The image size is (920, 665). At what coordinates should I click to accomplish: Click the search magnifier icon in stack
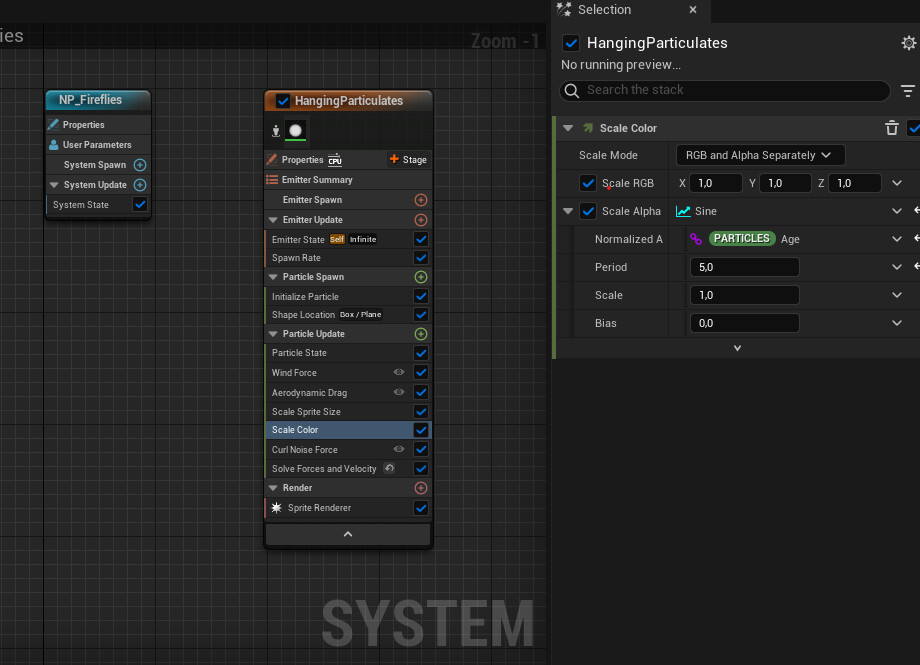coord(571,90)
